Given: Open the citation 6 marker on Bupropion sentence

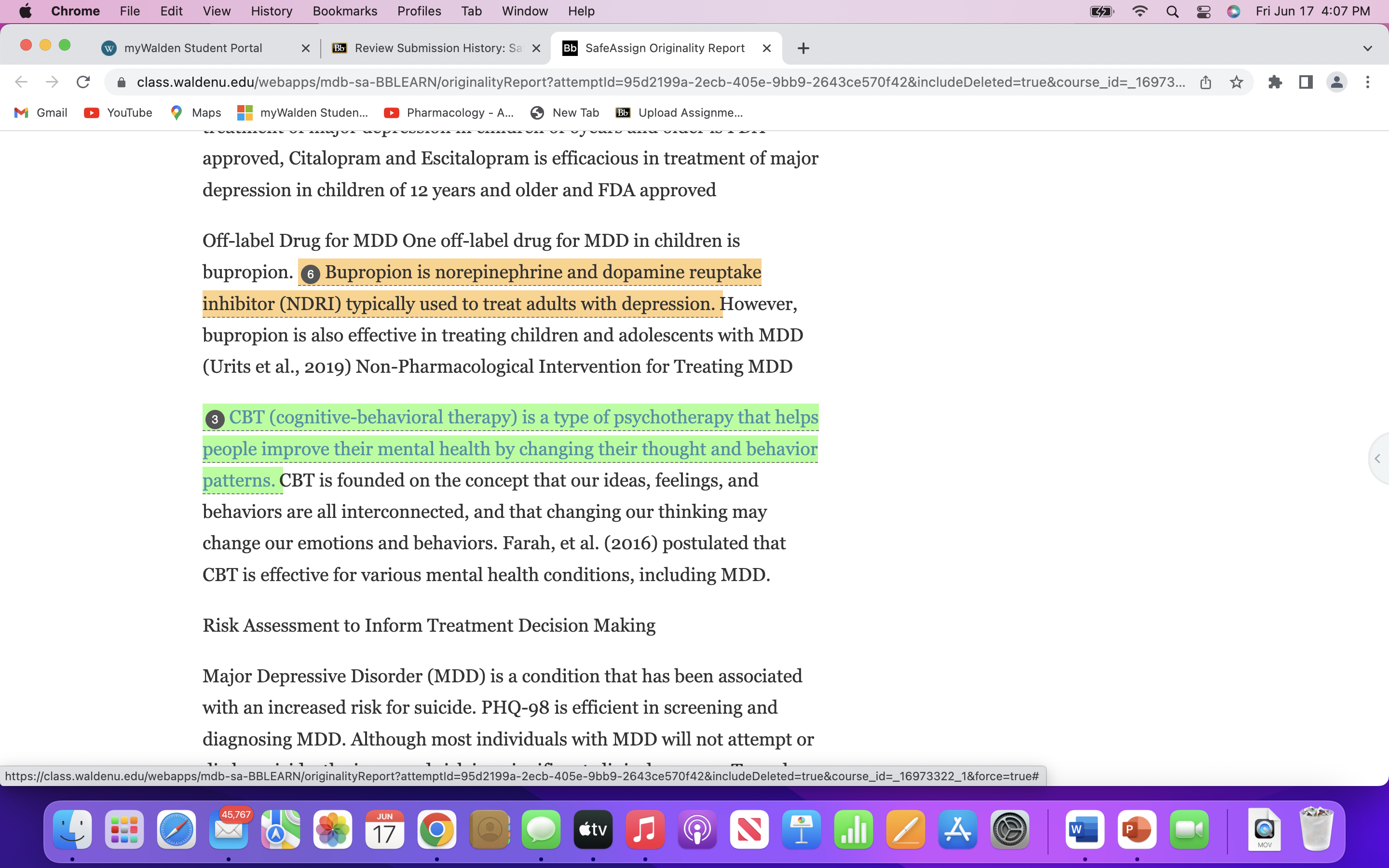Looking at the screenshot, I should [311, 274].
